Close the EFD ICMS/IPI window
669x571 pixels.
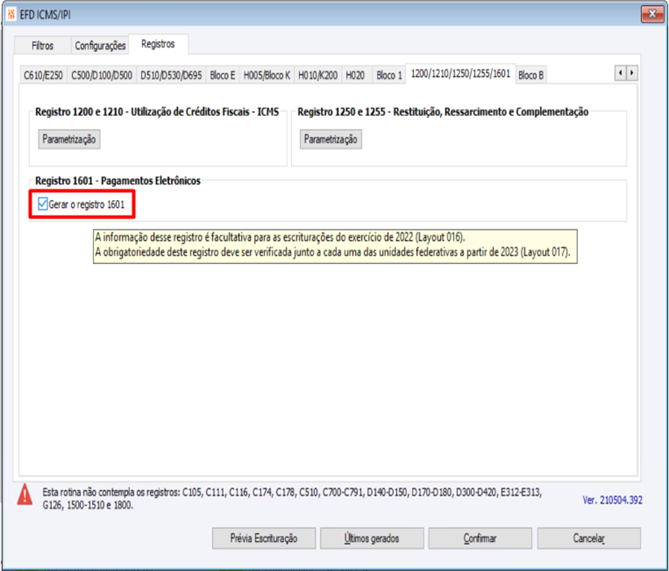(652, 14)
